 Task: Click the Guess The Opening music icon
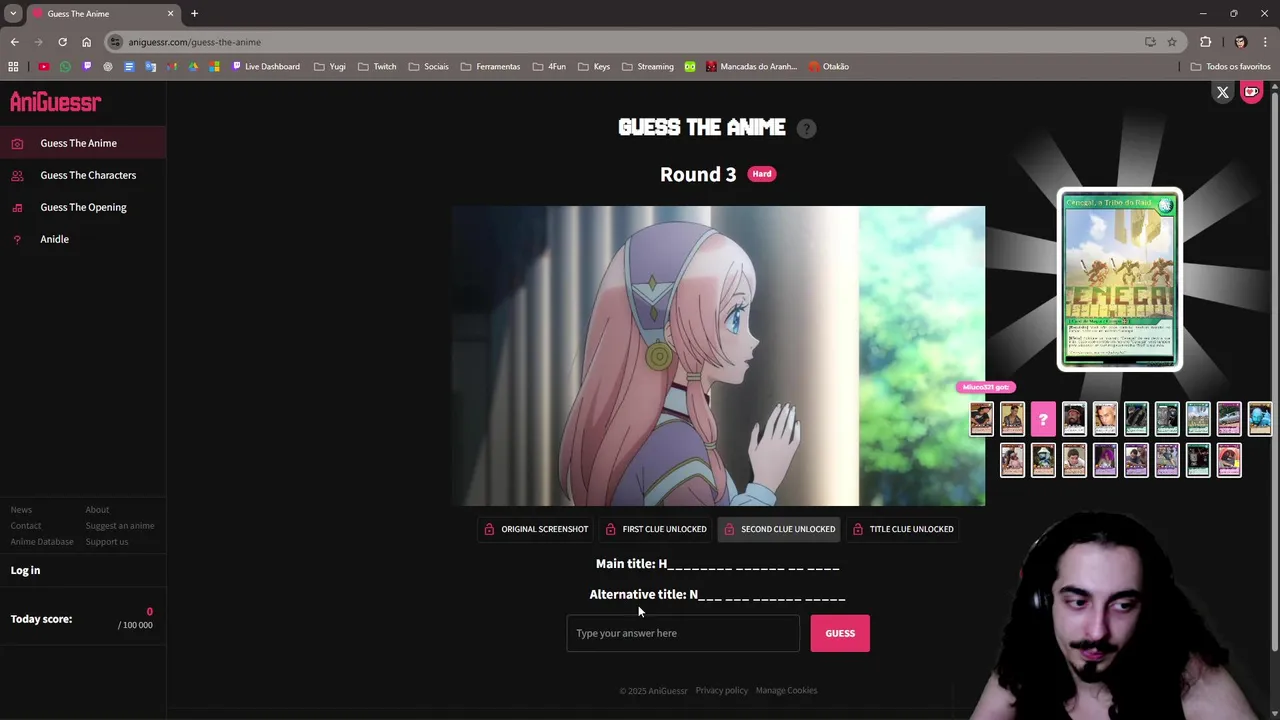[17, 208]
